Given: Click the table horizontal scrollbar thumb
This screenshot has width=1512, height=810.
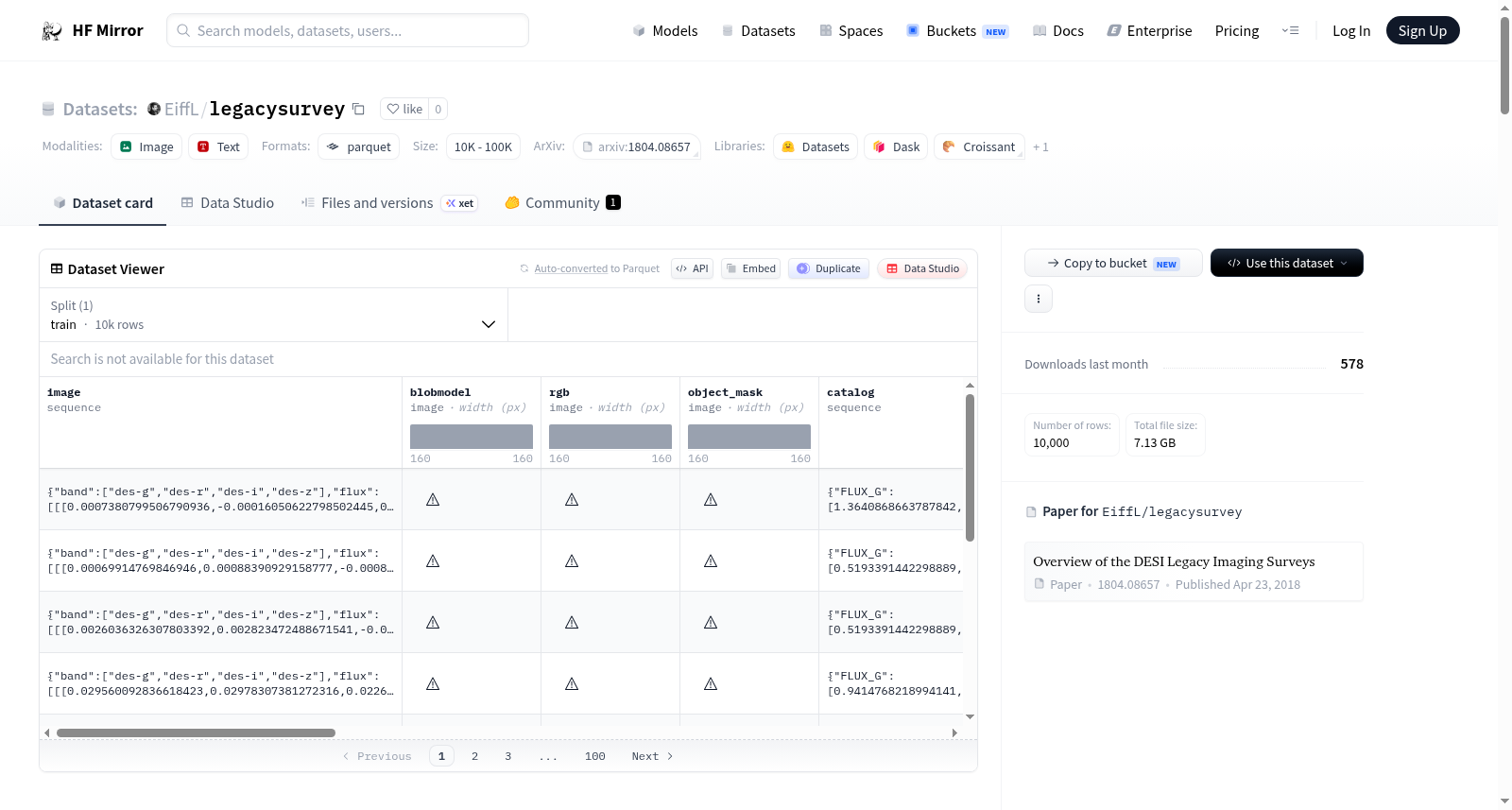Looking at the screenshot, I should (196, 732).
